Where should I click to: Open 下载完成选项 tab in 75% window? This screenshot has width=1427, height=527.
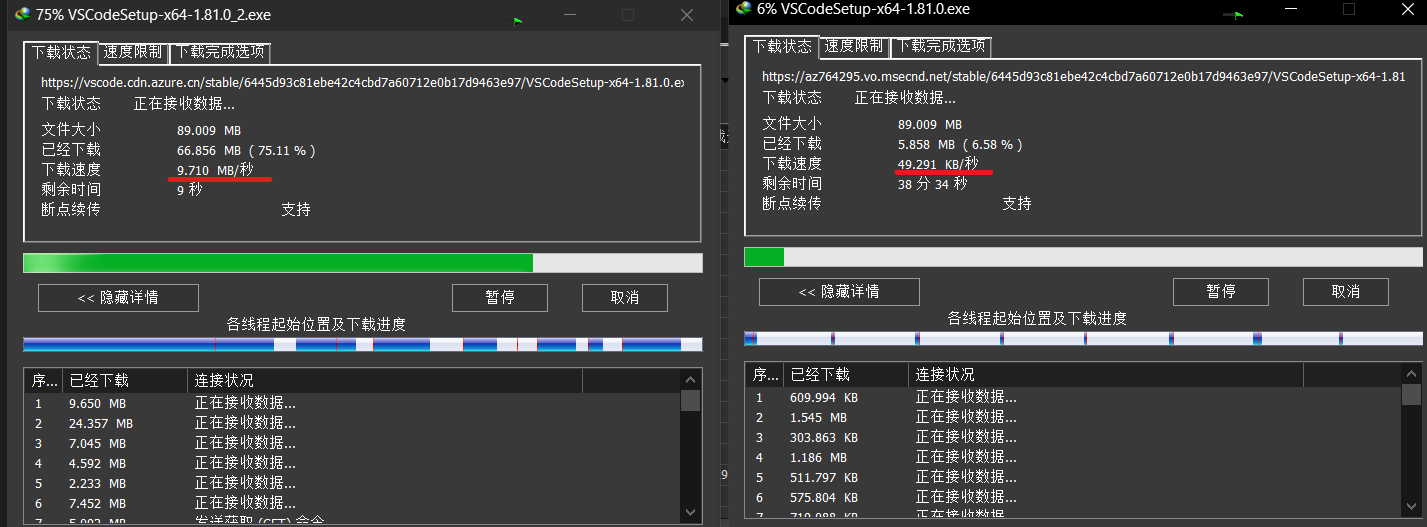[220, 52]
